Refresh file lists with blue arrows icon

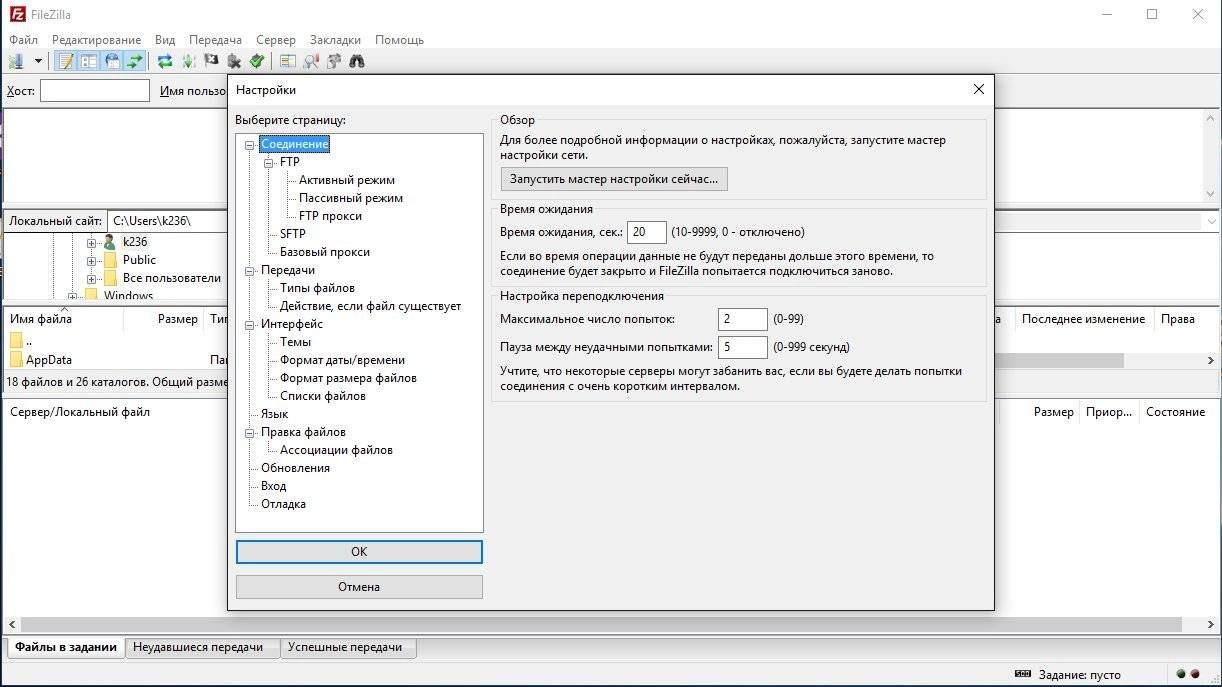coord(165,61)
